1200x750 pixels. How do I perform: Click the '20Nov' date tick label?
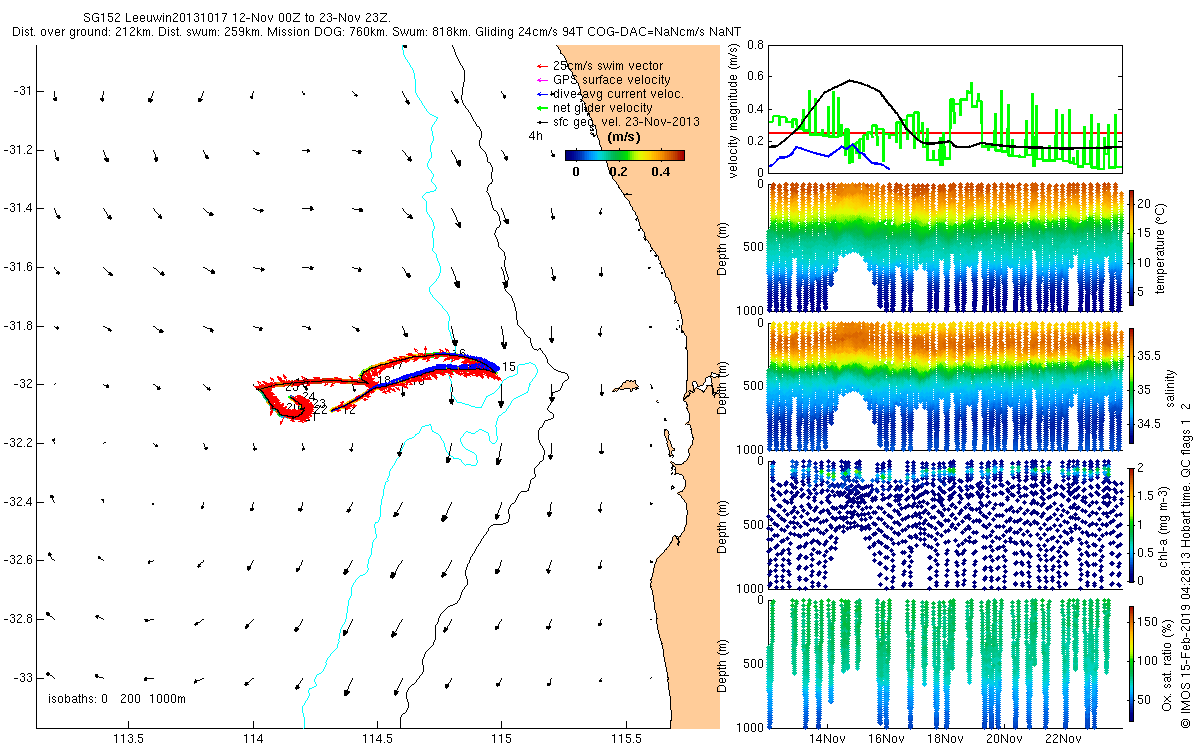click(x=1005, y=739)
